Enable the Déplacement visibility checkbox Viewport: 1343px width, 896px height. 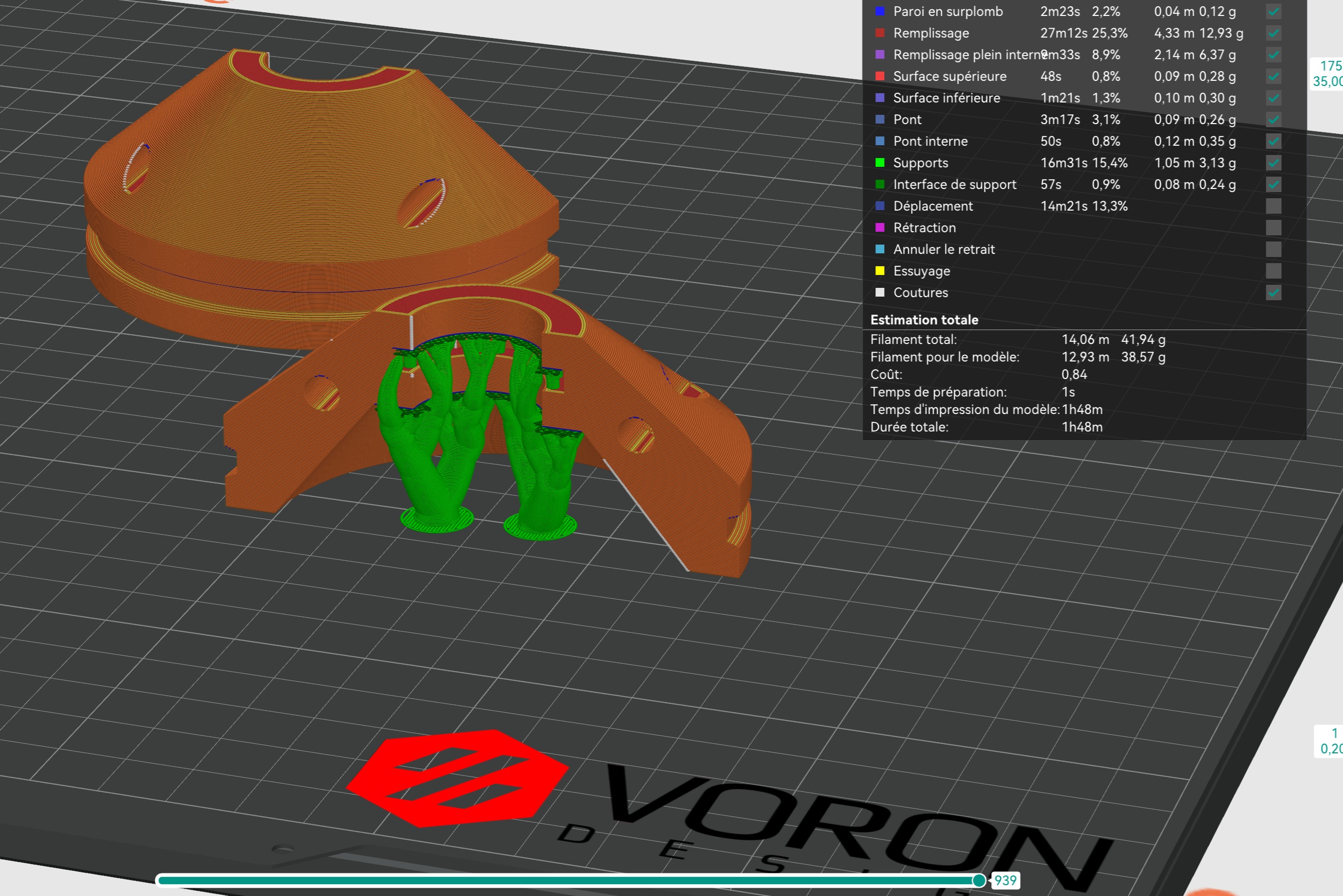(x=1273, y=206)
